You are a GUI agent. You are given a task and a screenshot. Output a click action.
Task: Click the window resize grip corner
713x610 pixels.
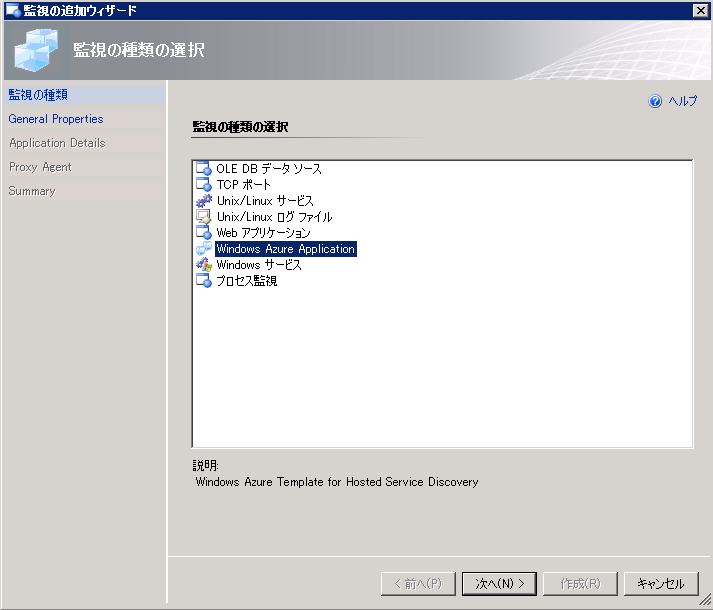(x=705, y=600)
